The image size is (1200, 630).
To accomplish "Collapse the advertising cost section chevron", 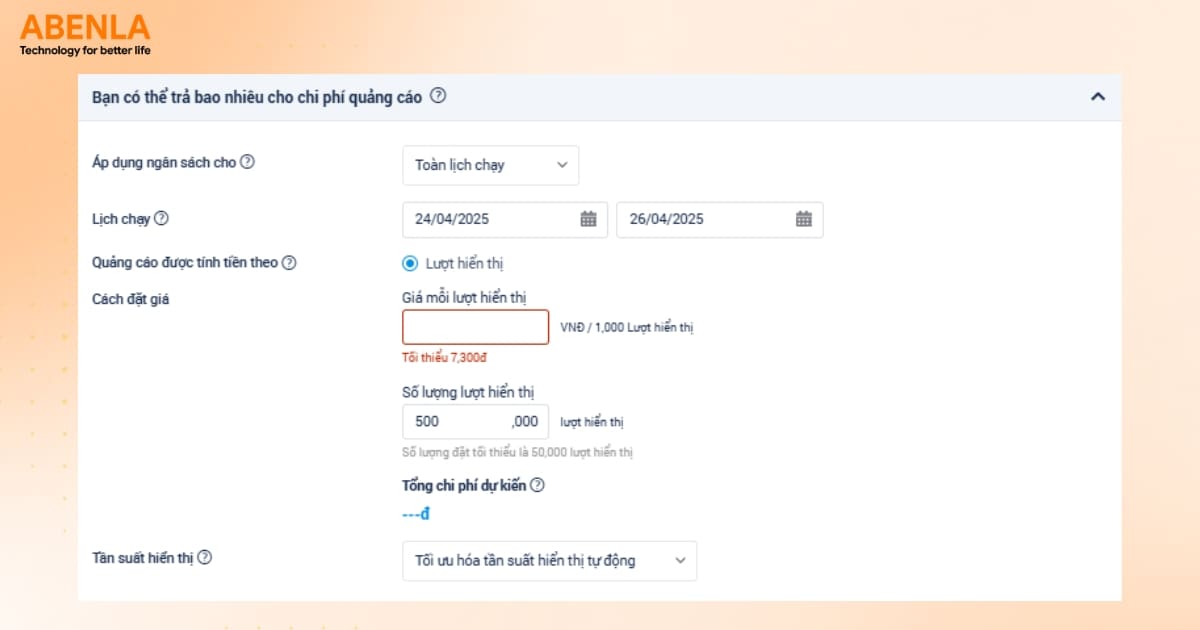I will [x=1097, y=97].
